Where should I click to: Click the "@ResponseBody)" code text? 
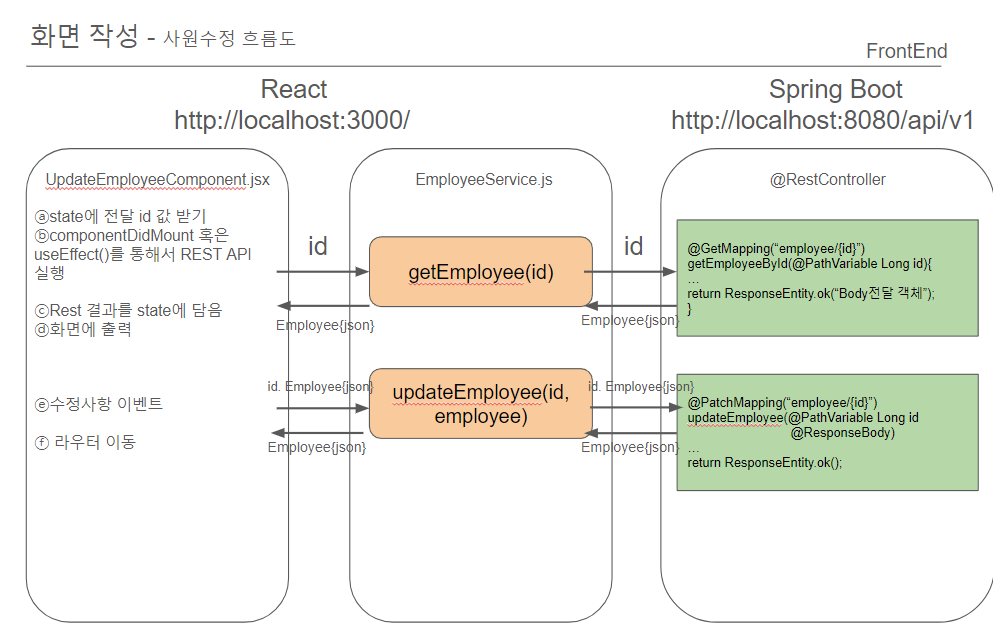[842, 433]
